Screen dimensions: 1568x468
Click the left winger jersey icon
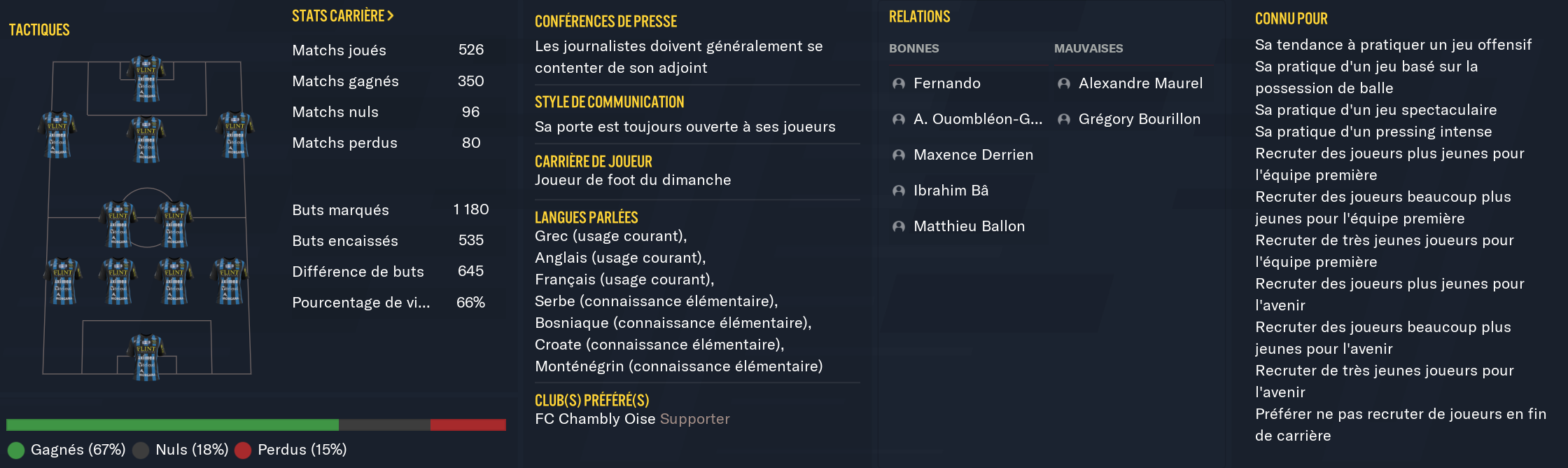(57, 135)
